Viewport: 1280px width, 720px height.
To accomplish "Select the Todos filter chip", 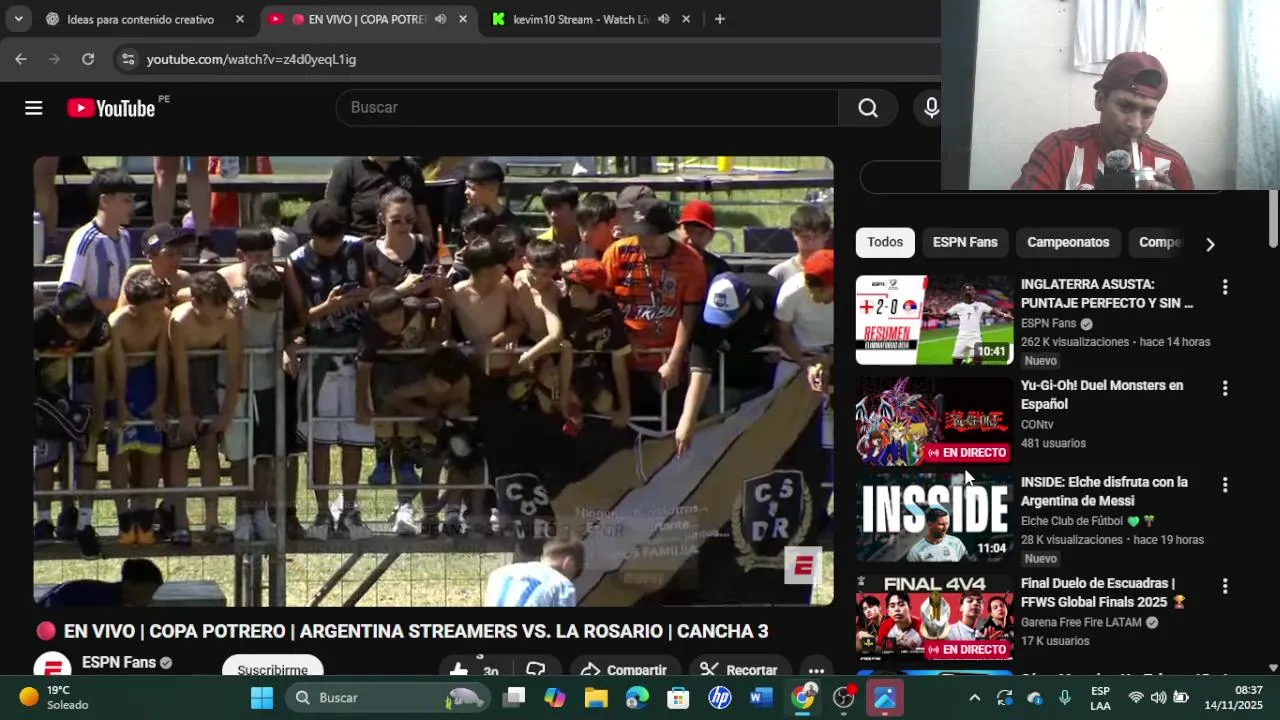I will pos(885,242).
